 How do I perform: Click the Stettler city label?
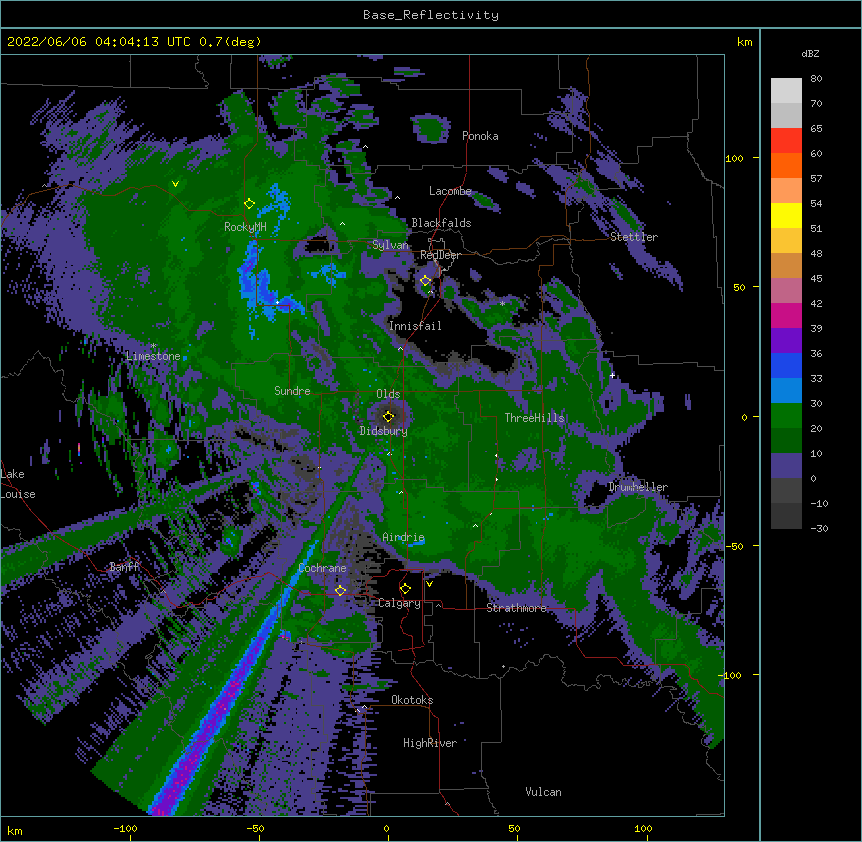tap(634, 237)
